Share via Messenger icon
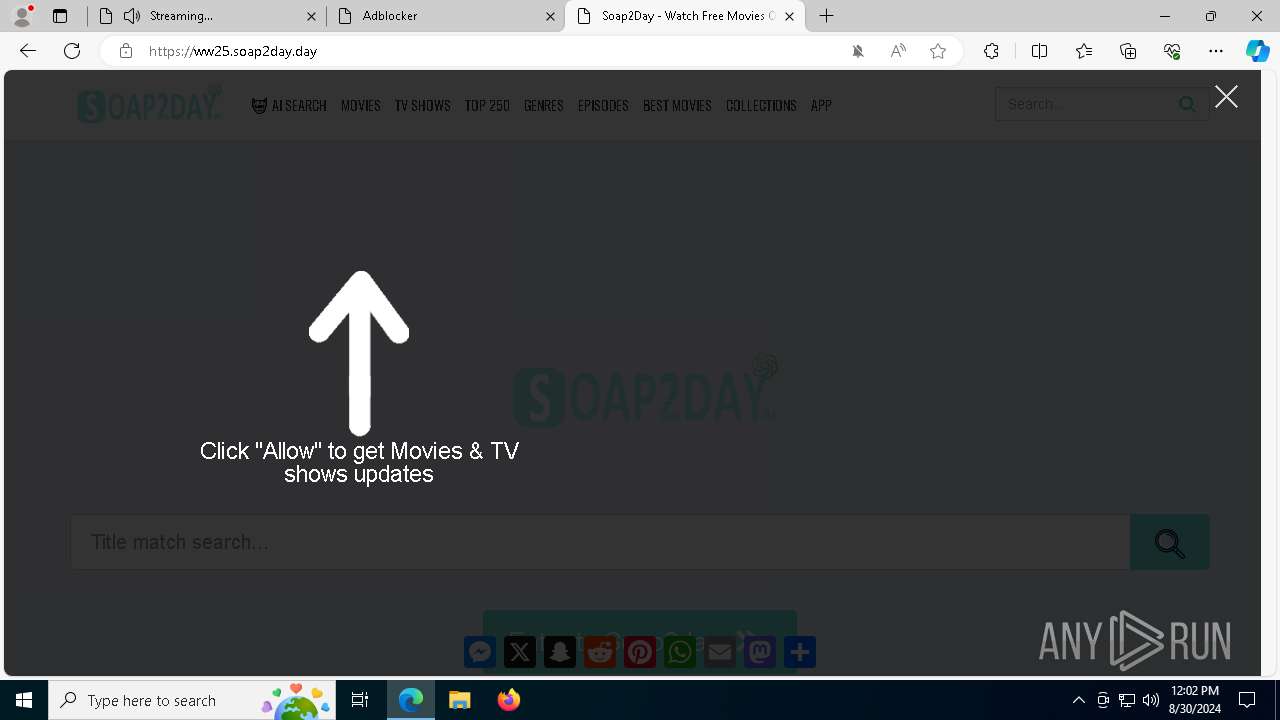1280x720 pixels. 480,652
